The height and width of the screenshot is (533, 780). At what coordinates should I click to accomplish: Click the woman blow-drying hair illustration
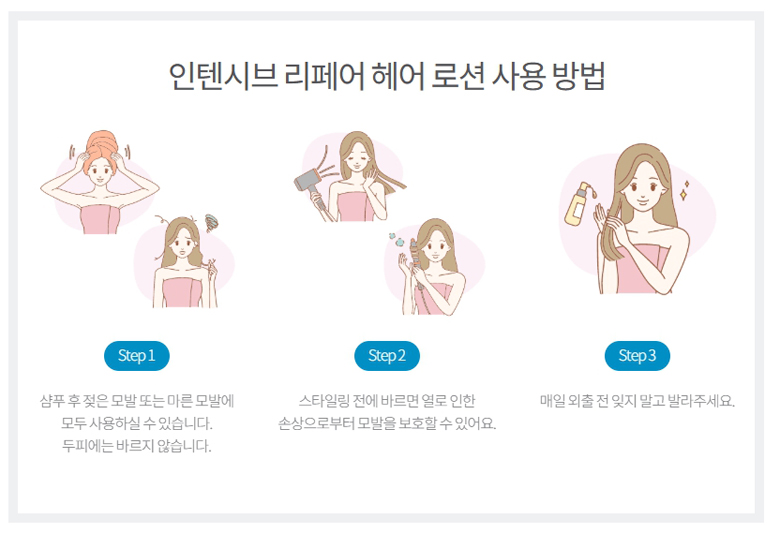point(351,177)
